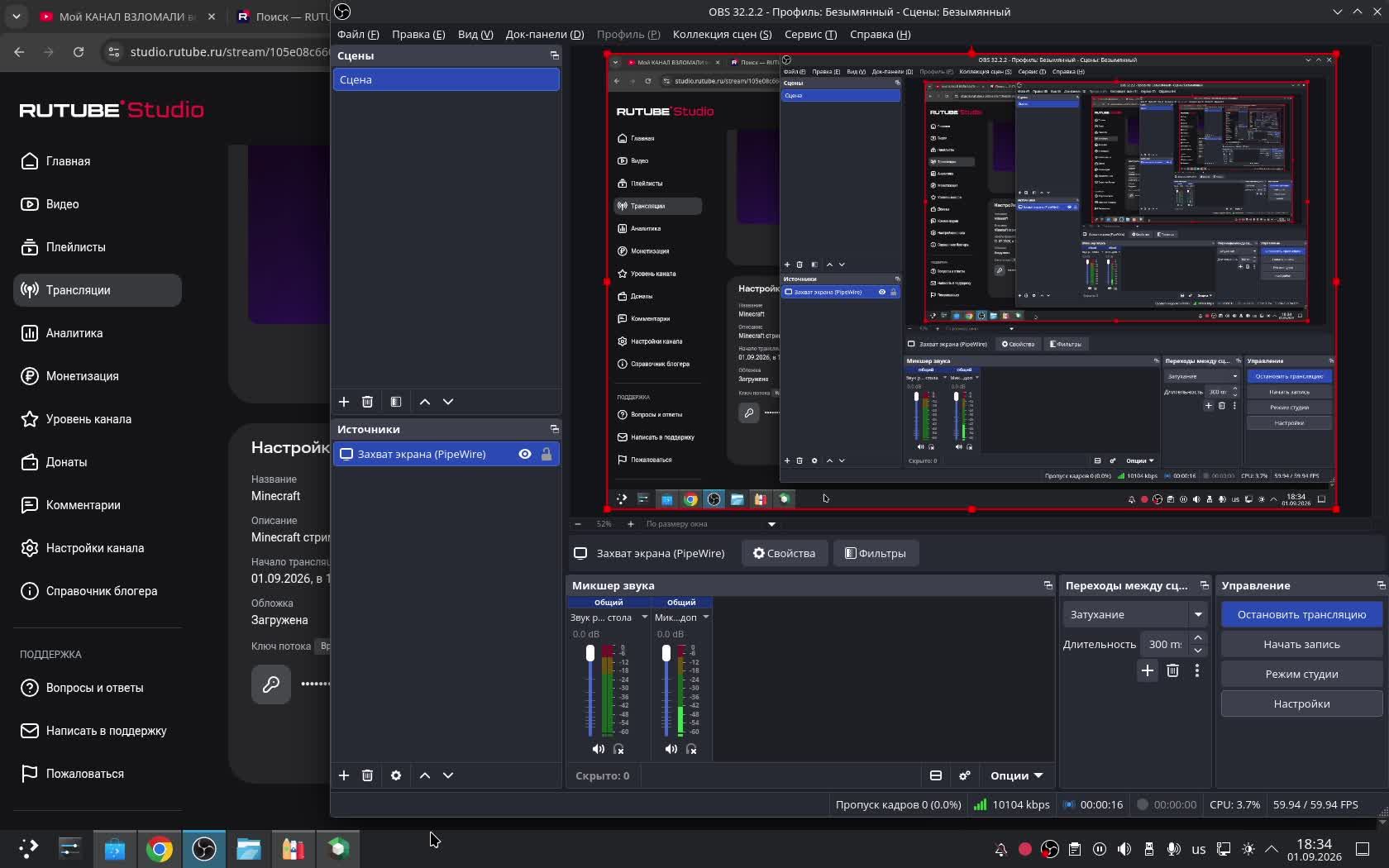The width and height of the screenshot is (1389, 868).
Task: Move the source down in the Источники panel
Action: point(448,775)
